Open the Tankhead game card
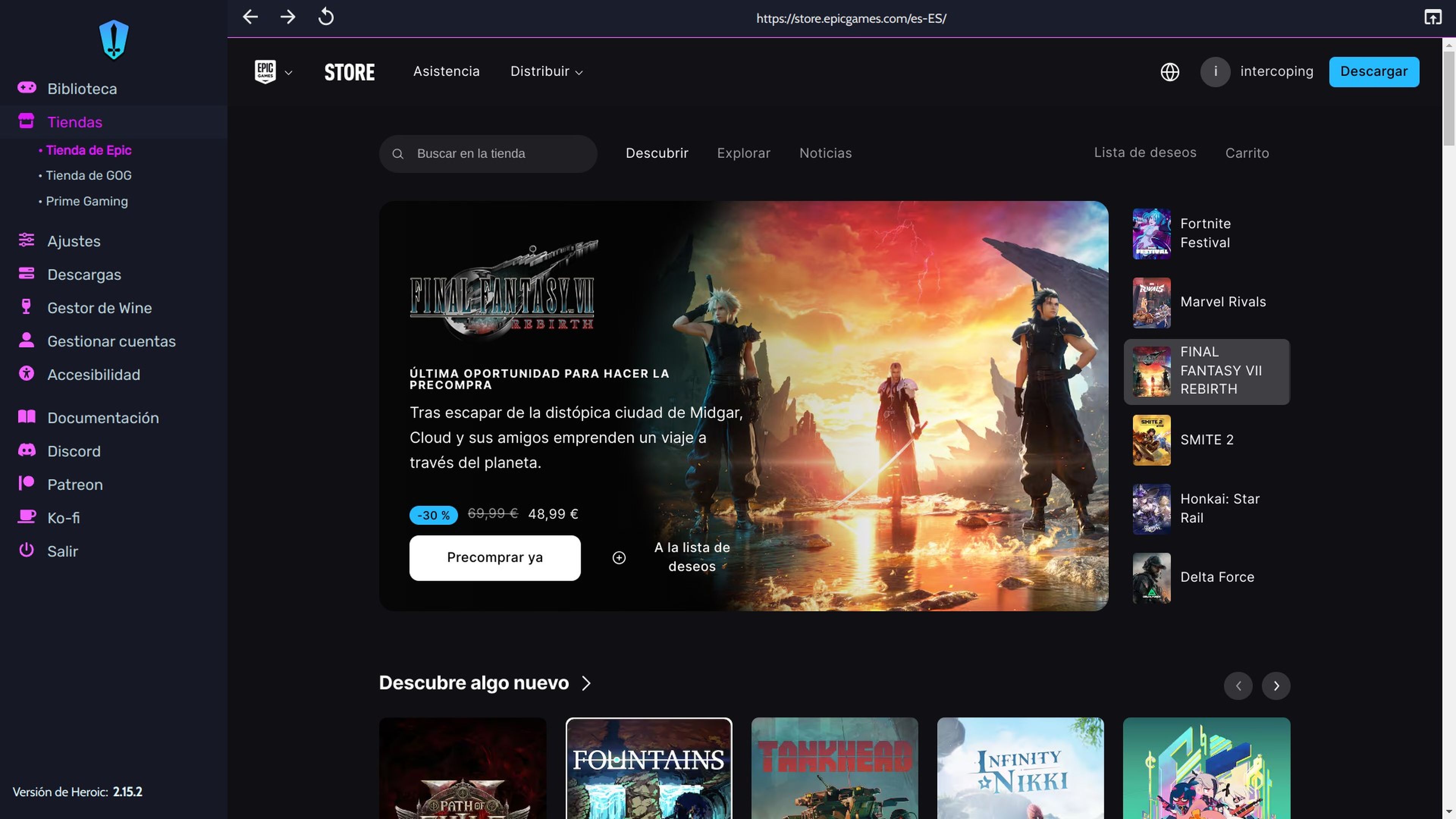 (834, 768)
